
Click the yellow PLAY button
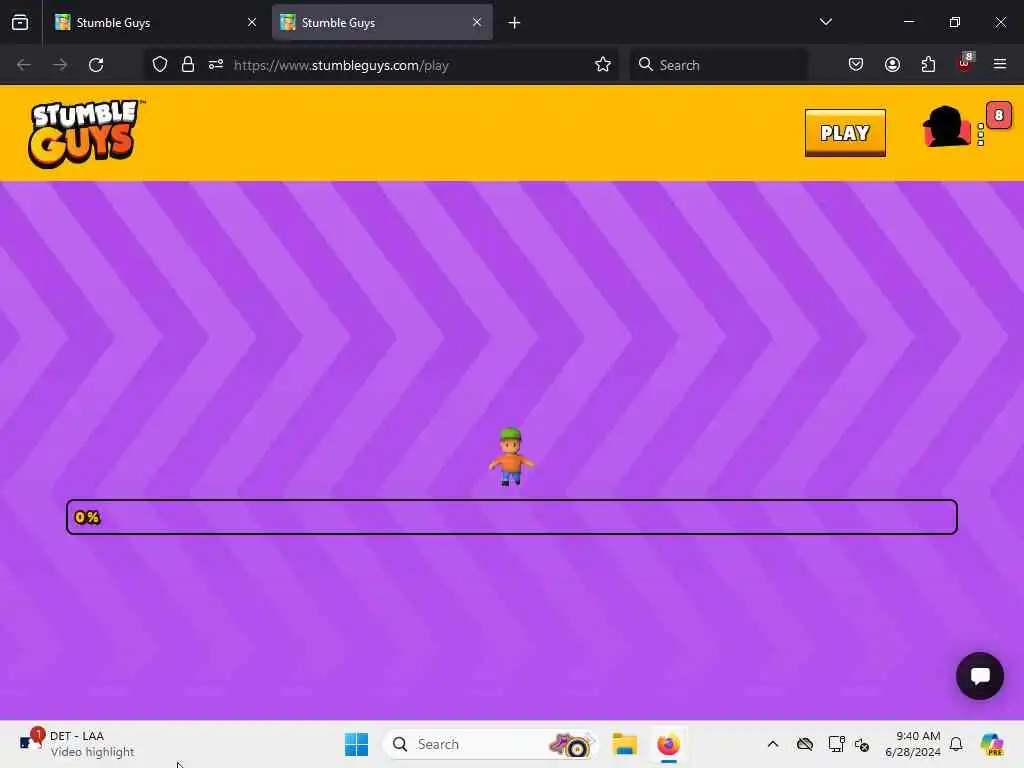845,133
